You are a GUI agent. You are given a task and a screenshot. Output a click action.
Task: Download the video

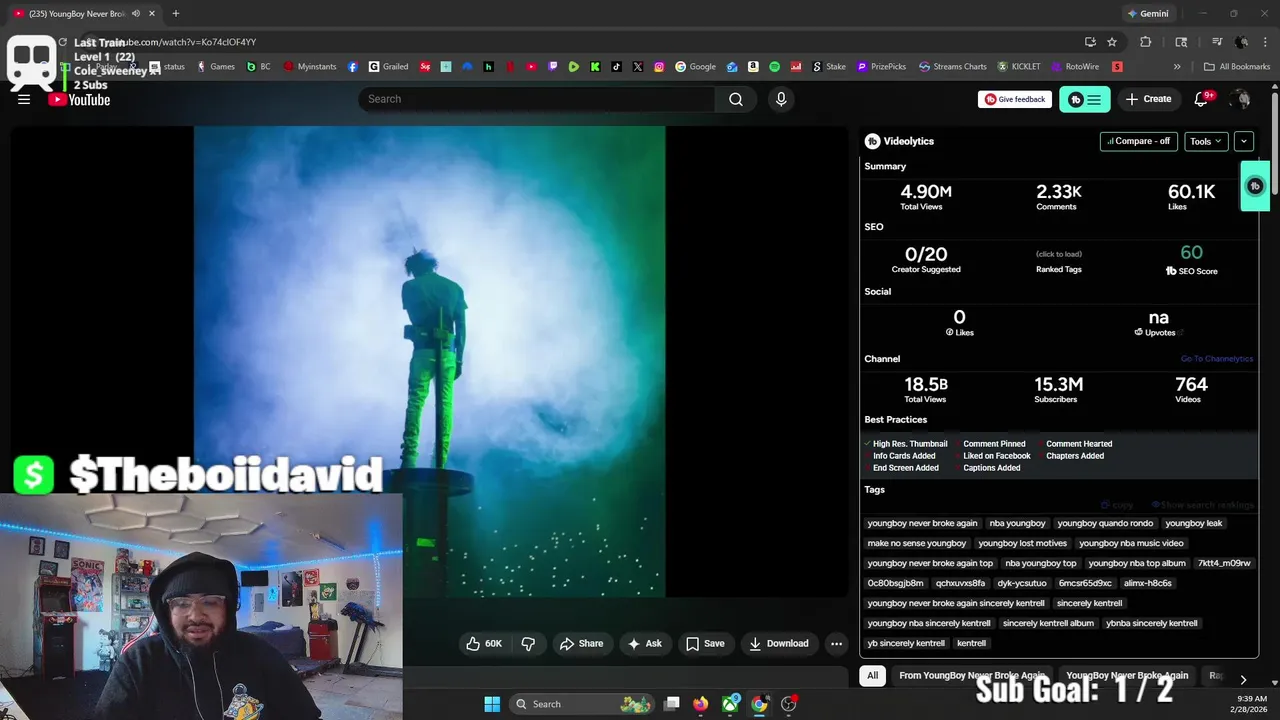779,643
